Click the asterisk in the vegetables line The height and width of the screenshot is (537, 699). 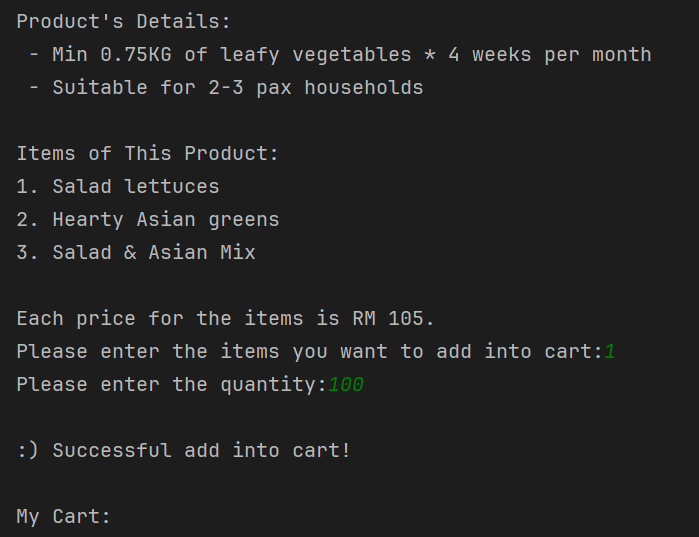[x=430, y=54]
